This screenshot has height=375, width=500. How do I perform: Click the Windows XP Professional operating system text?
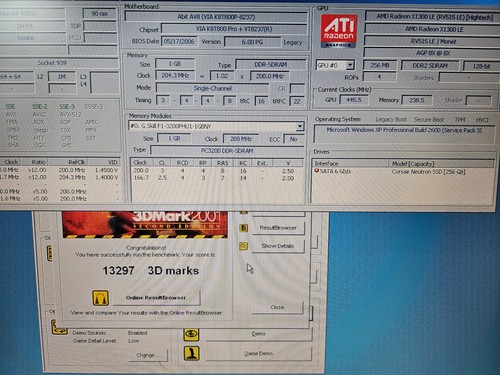(404, 130)
